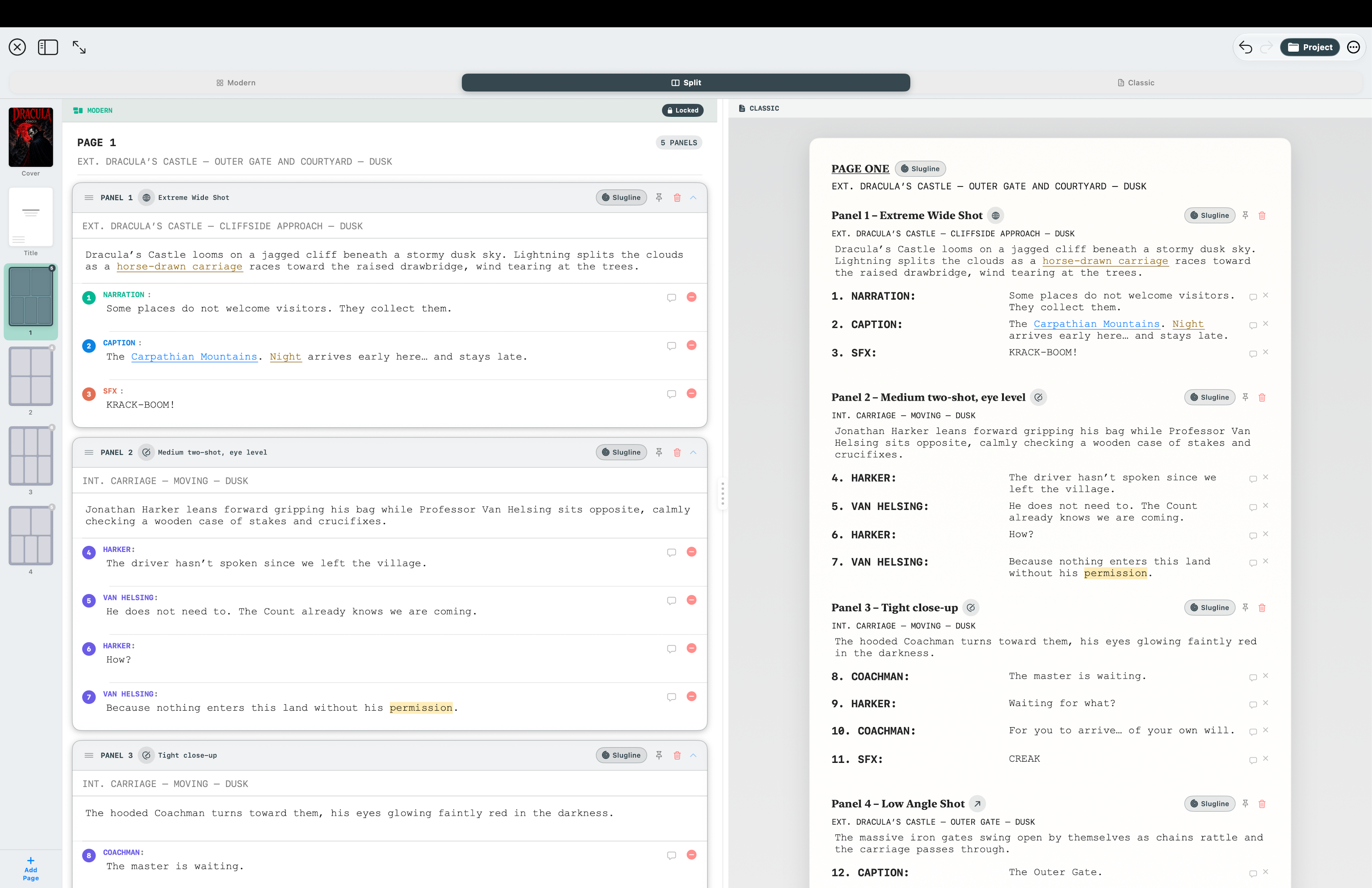Select page 4 layout thumbnail
Viewport: 1372px width, 888px height.
tap(30, 535)
